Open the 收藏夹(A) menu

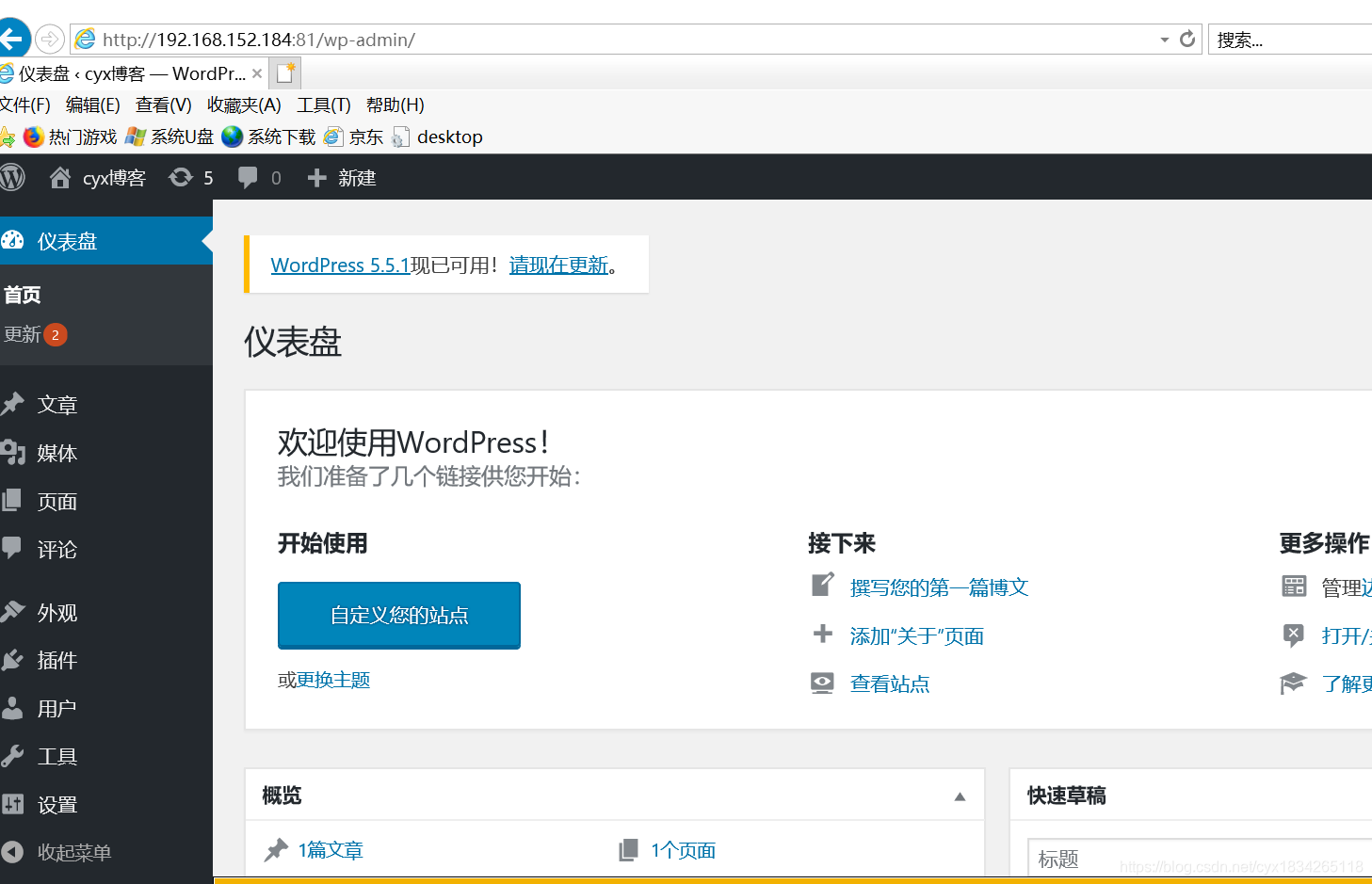(x=245, y=104)
